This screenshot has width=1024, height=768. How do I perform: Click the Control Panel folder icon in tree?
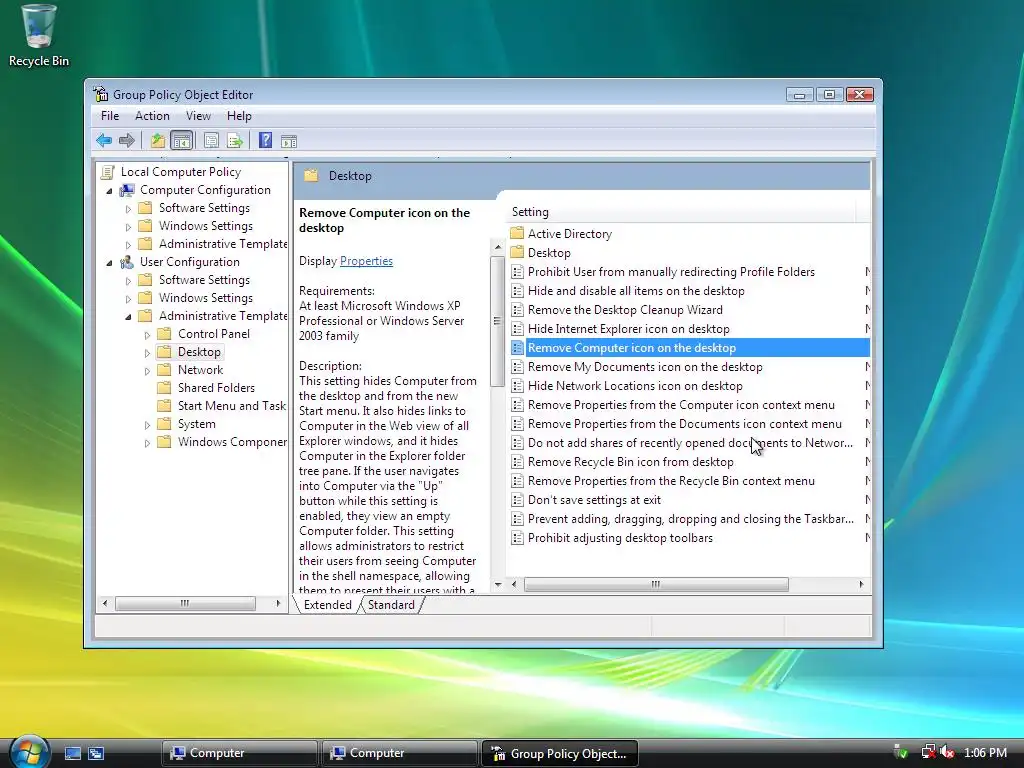165,334
